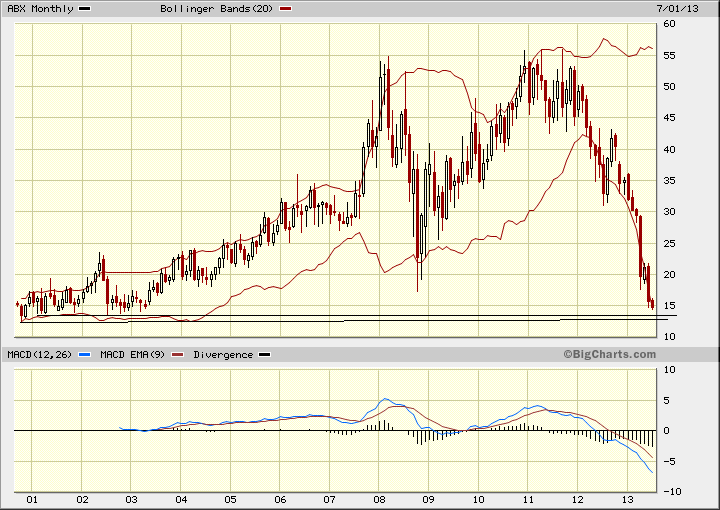Click the 25 price axis label
Image resolution: width=720 pixels, height=510 pixels.
click(x=669, y=243)
